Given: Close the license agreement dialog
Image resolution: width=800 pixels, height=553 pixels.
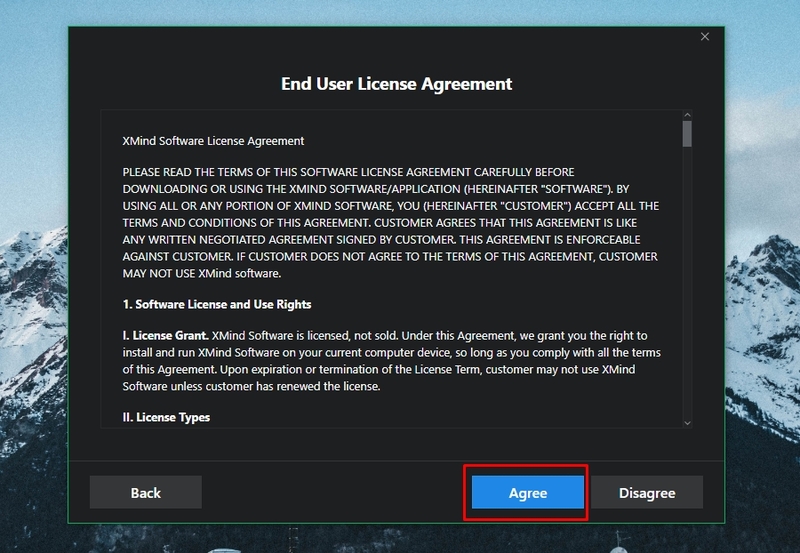Looking at the screenshot, I should 705,37.
